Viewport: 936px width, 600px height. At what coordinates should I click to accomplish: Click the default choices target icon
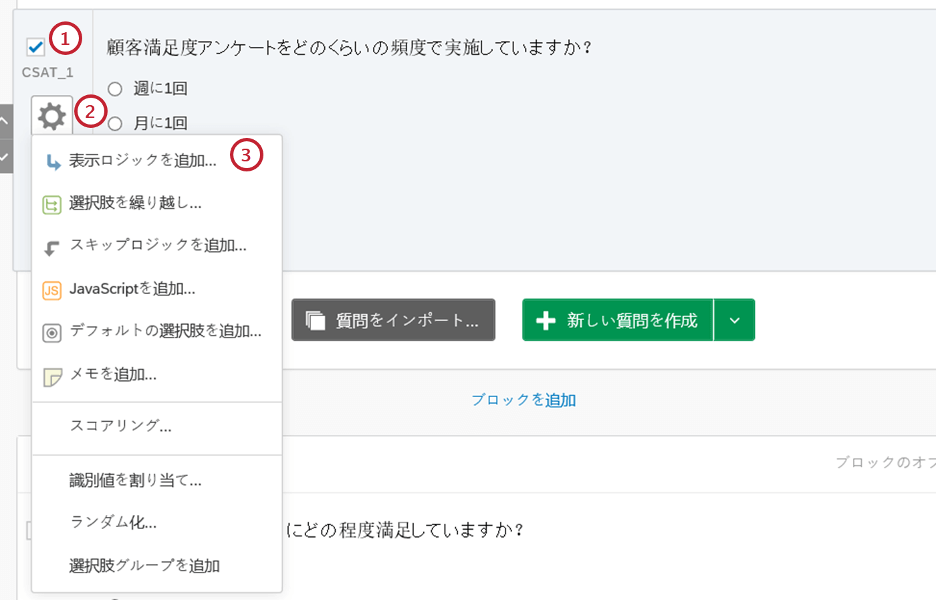pos(52,333)
